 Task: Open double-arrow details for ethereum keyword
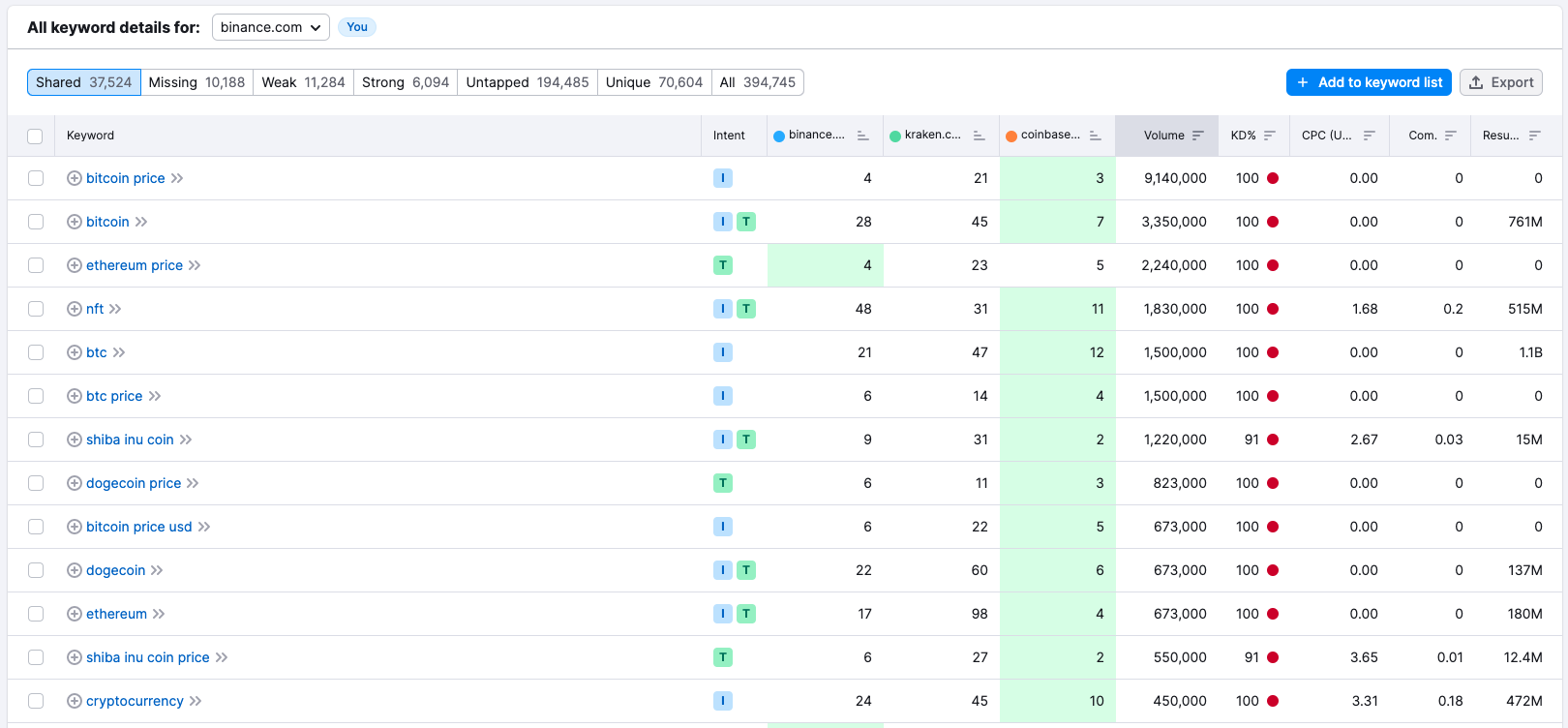[x=159, y=614]
